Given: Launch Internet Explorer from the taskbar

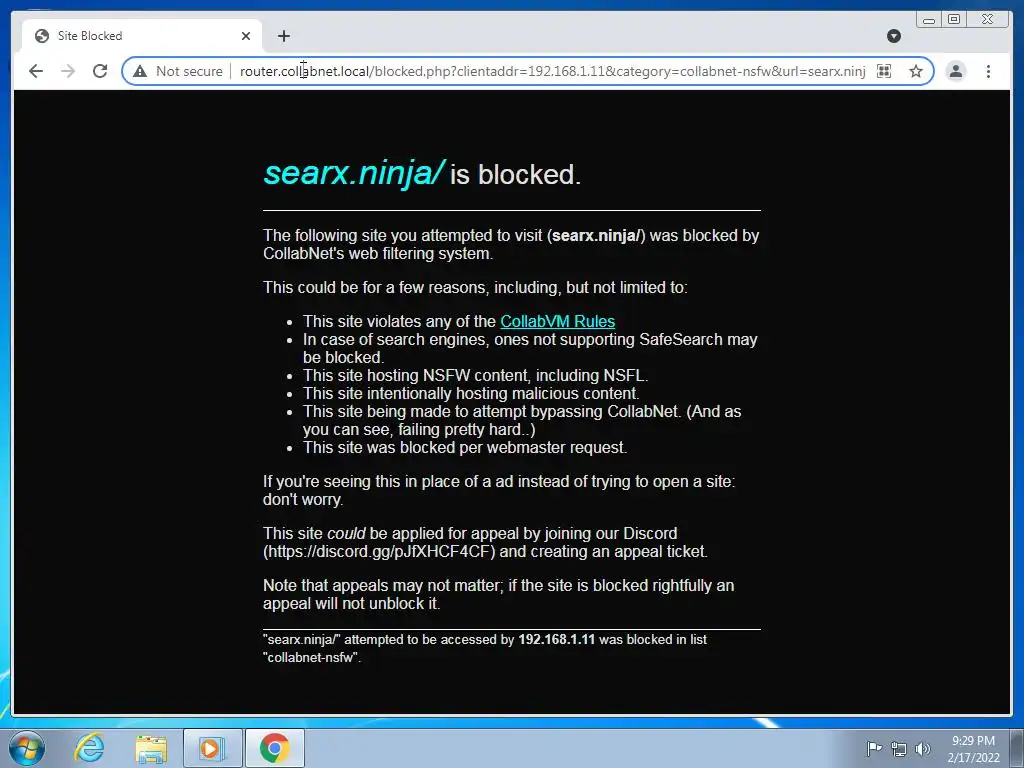Looking at the screenshot, I should [x=89, y=748].
